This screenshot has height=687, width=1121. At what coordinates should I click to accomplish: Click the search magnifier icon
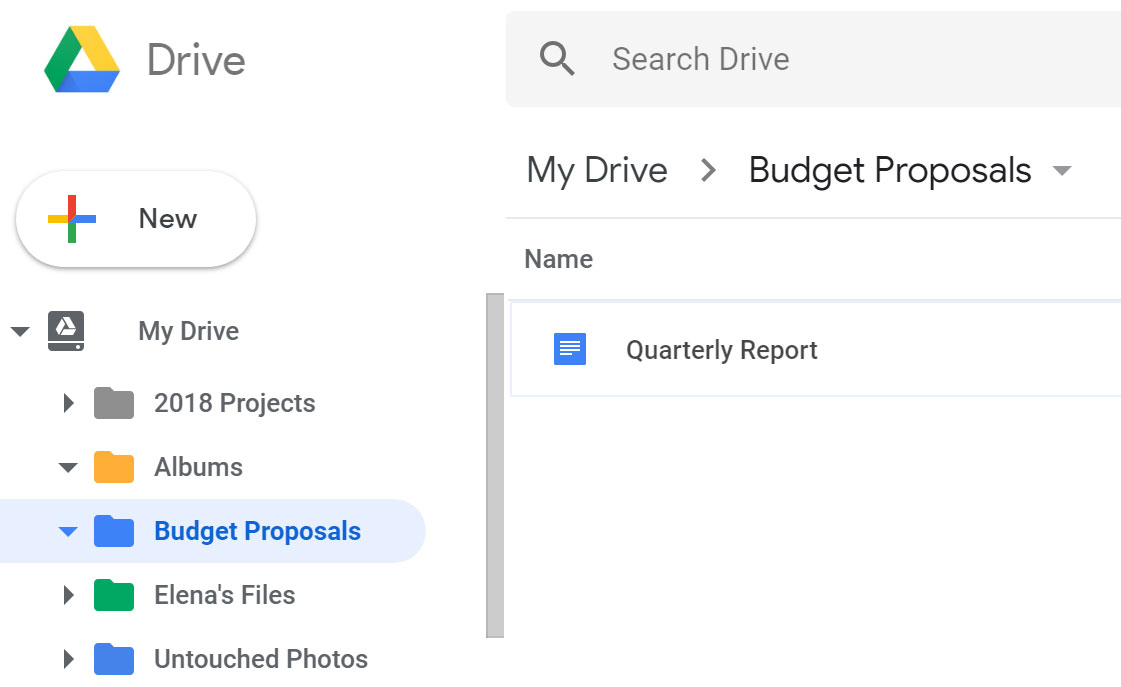pyautogui.click(x=557, y=59)
